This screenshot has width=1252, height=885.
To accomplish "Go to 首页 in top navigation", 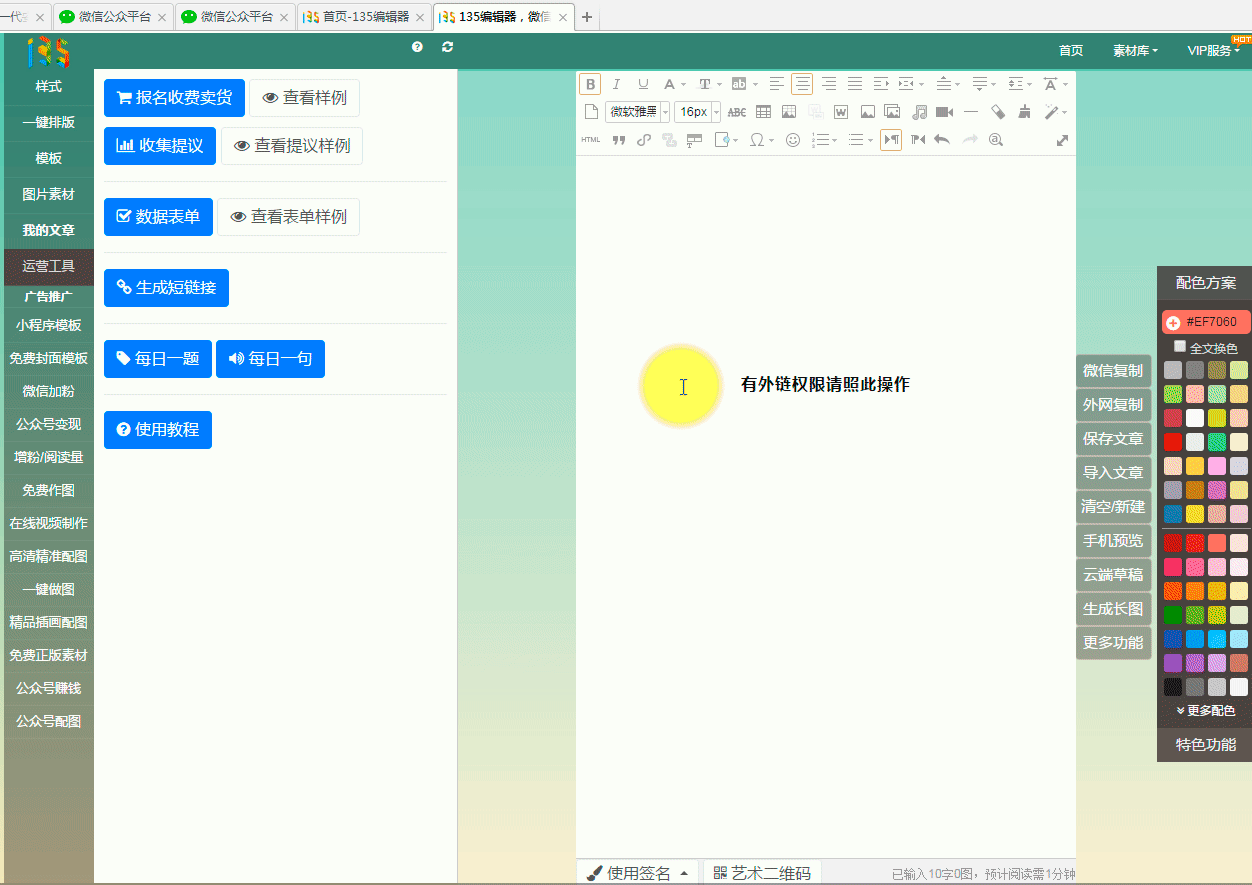I will 1071,51.
